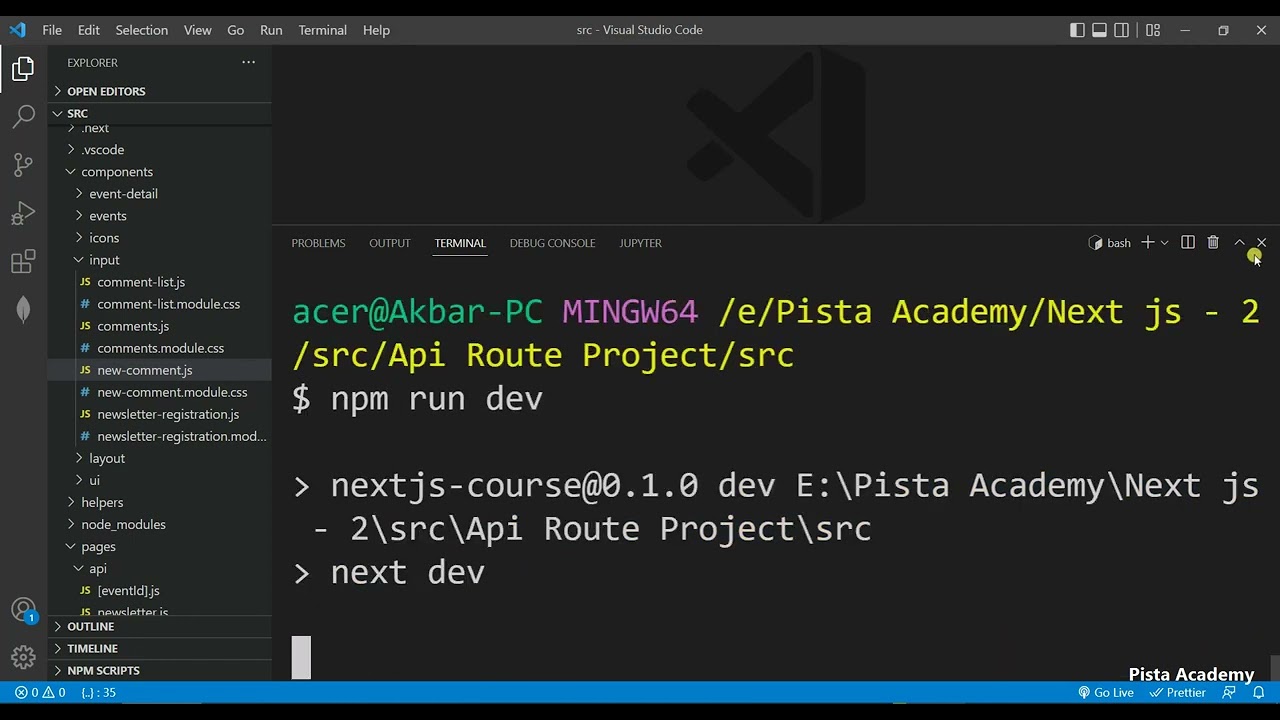This screenshot has height=720, width=1280.
Task: Switch to the Jupyter tab
Action: point(640,243)
